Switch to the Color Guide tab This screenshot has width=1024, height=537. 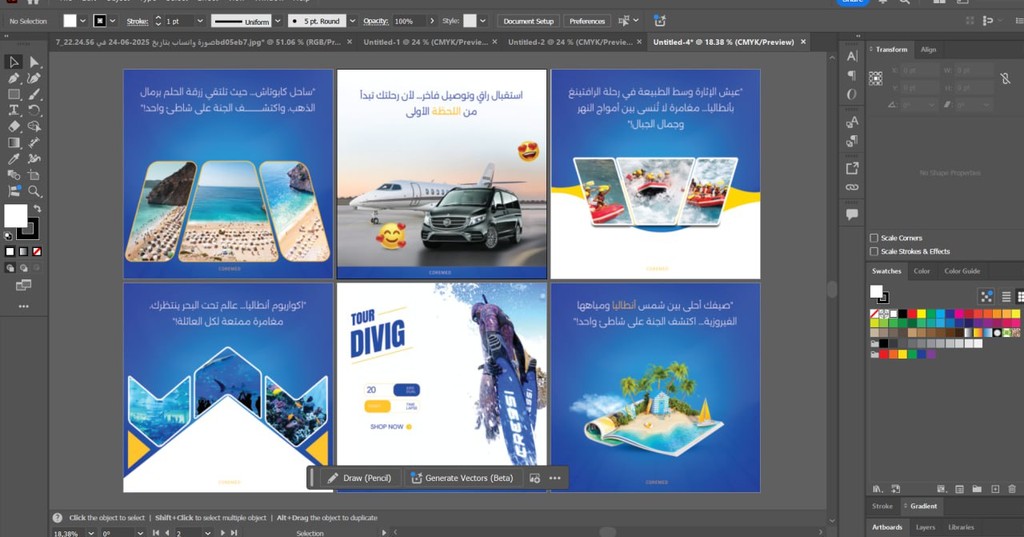tap(962, 271)
